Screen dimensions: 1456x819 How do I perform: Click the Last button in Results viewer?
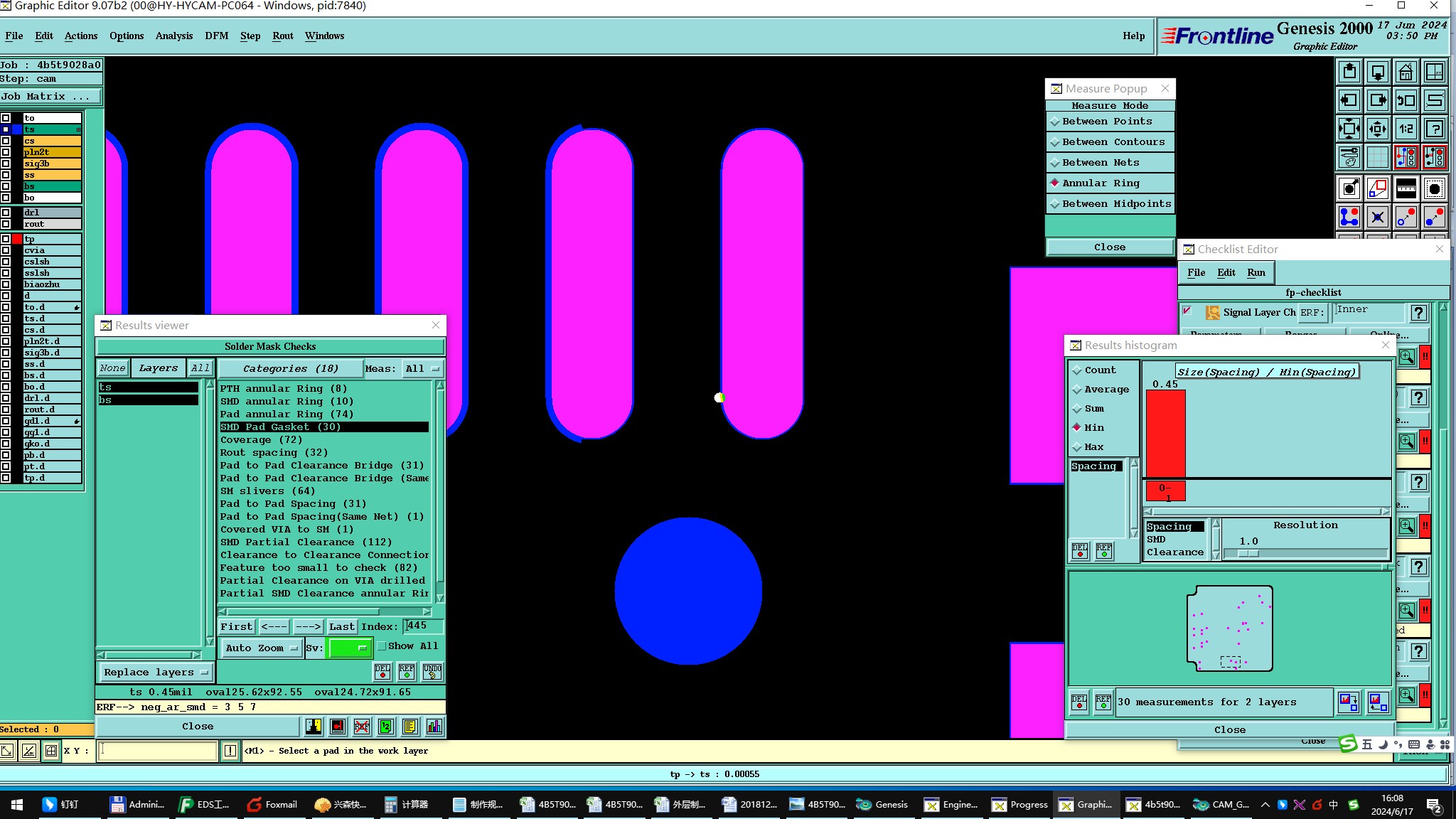[341, 626]
